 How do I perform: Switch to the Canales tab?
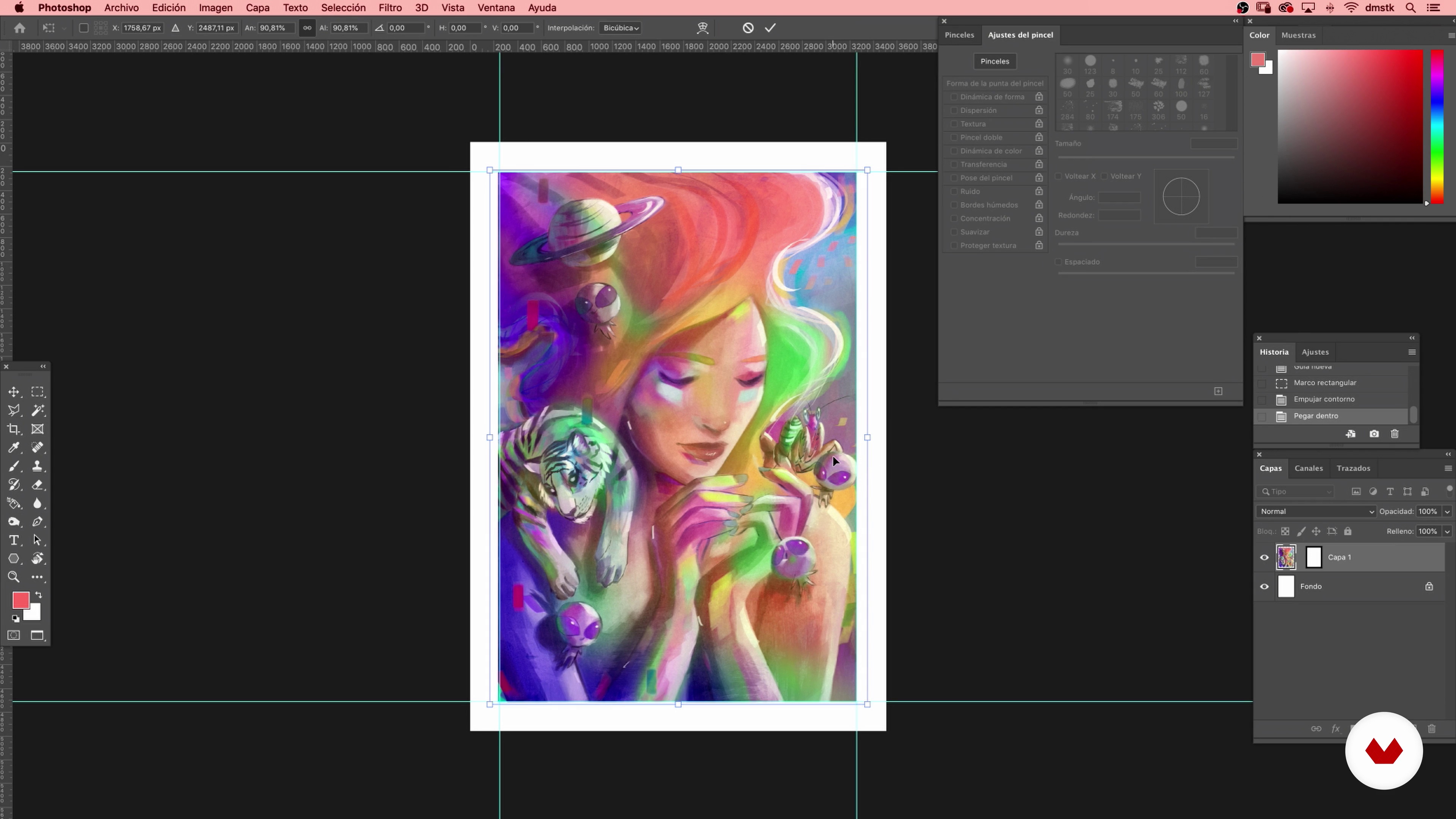[1309, 469]
